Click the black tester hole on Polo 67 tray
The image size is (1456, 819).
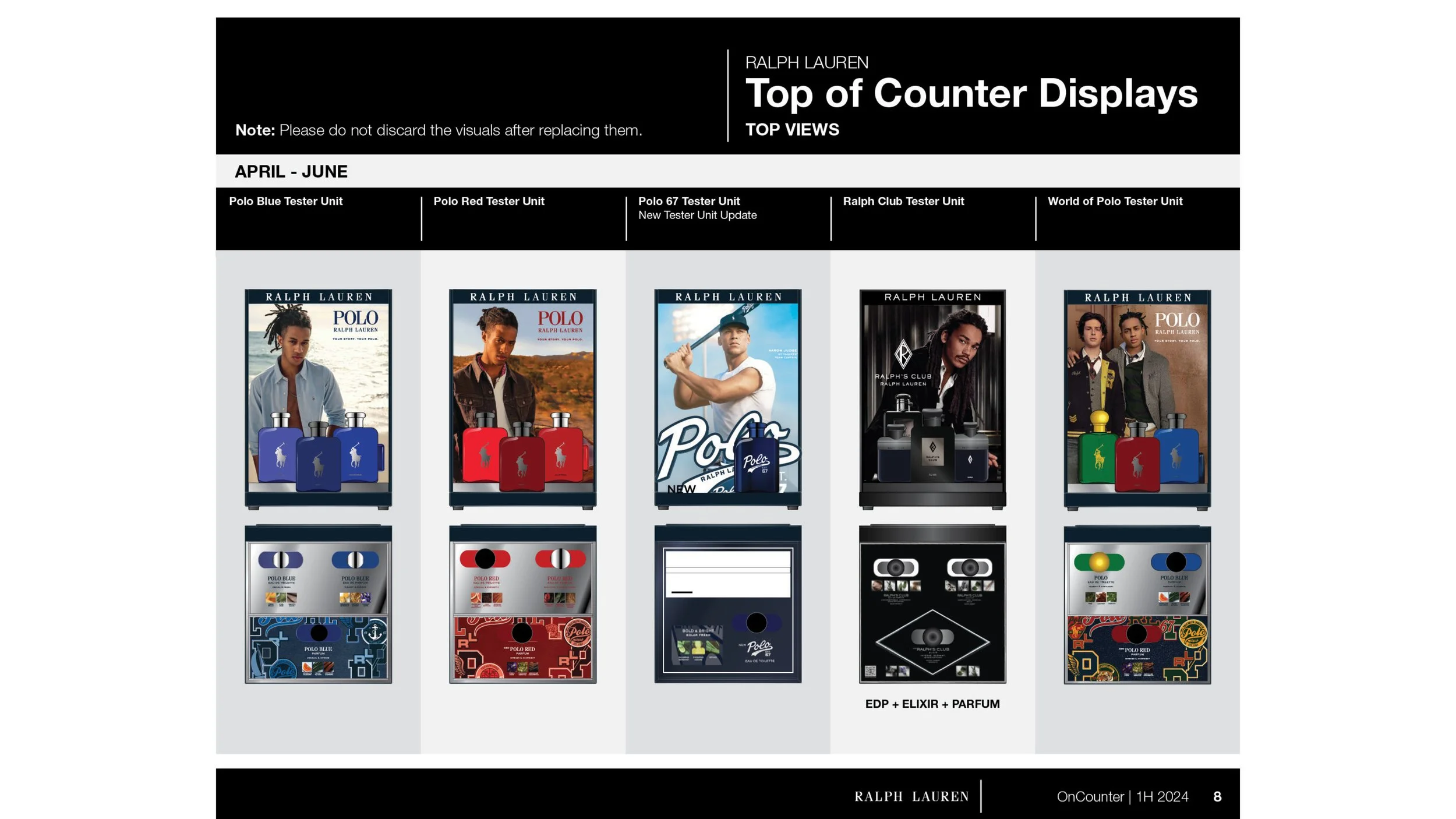pyautogui.click(x=757, y=623)
